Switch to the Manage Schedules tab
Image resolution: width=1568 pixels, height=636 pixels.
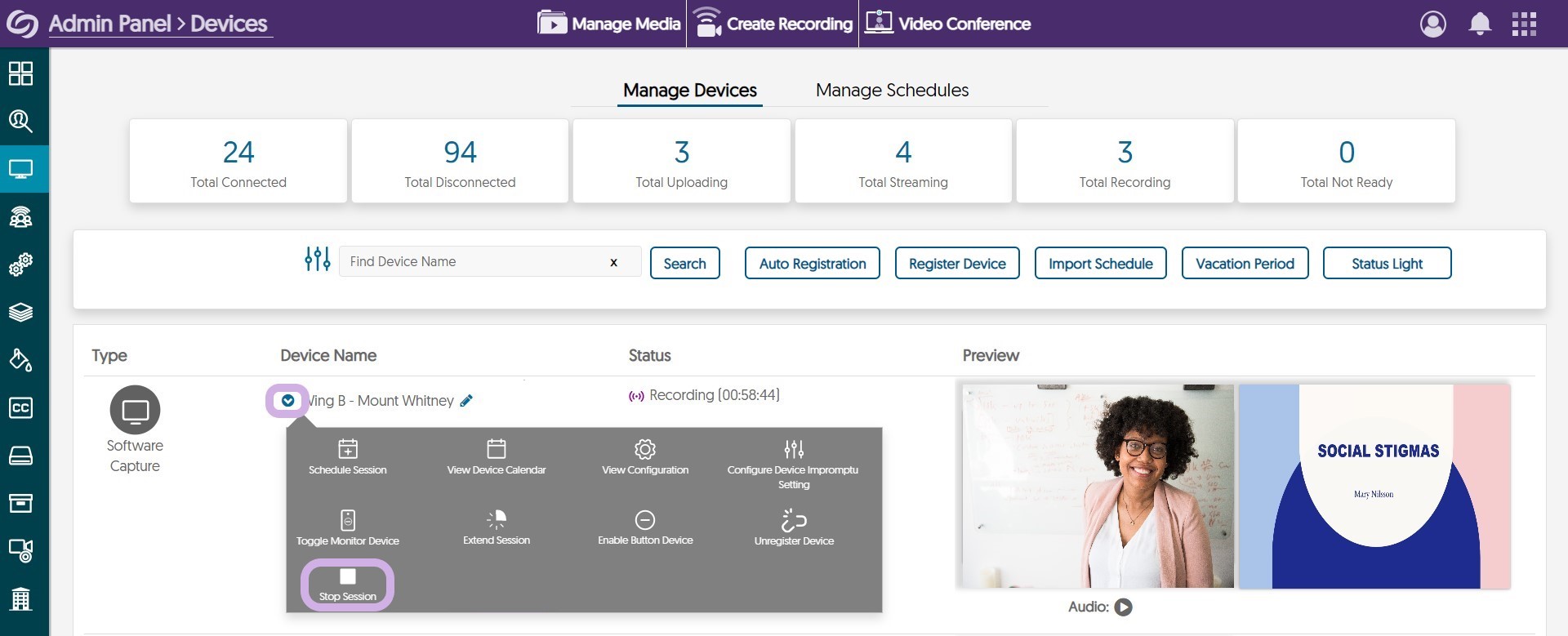click(892, 90)
